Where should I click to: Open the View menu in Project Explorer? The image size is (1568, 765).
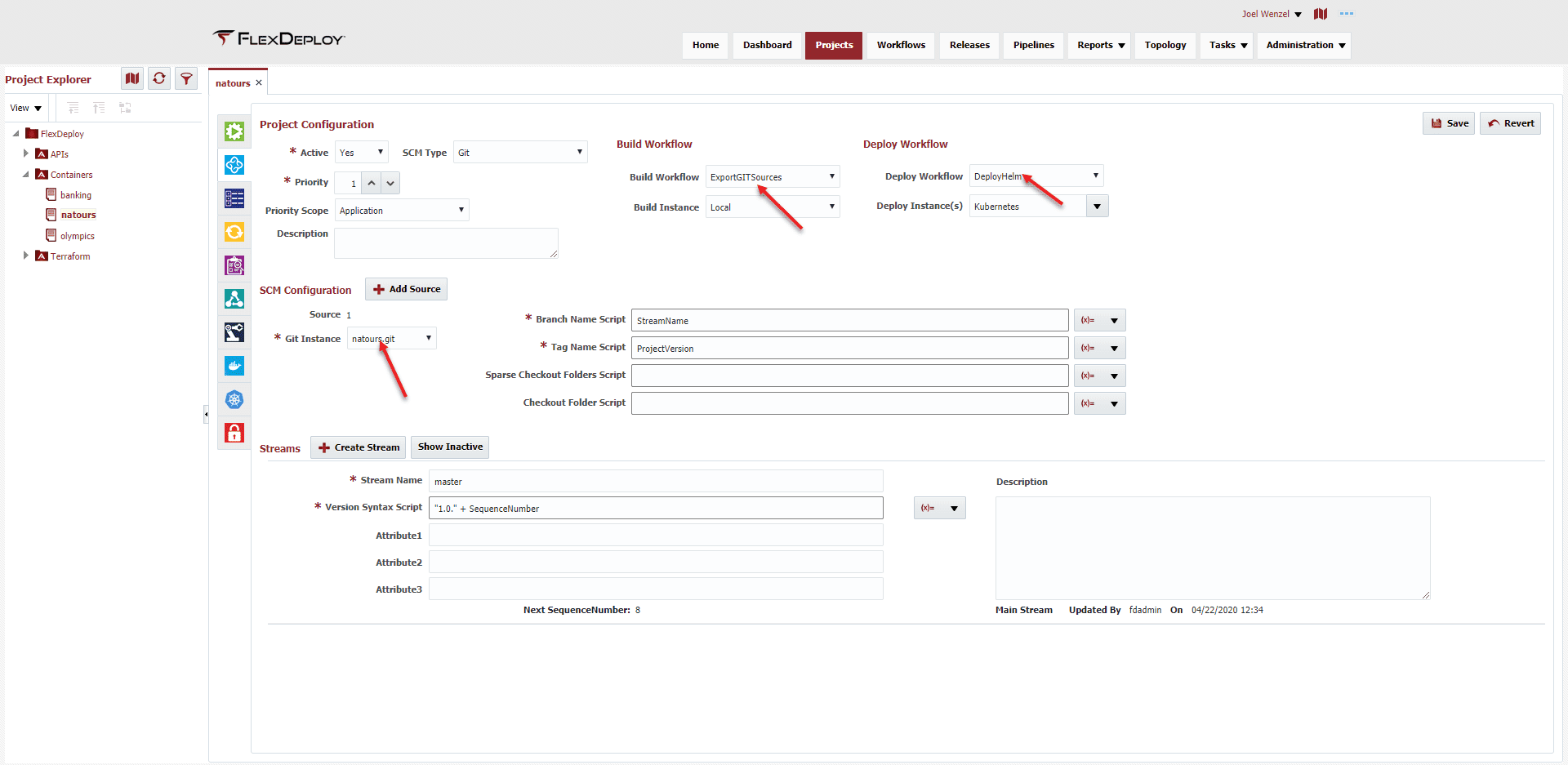tap(25, 108)
